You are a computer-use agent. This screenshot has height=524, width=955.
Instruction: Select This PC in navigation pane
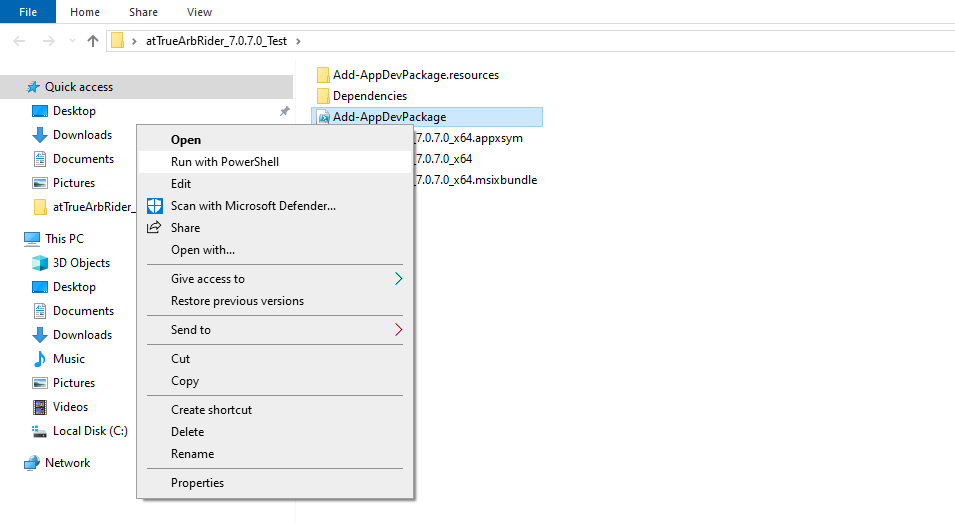(64, 239)
